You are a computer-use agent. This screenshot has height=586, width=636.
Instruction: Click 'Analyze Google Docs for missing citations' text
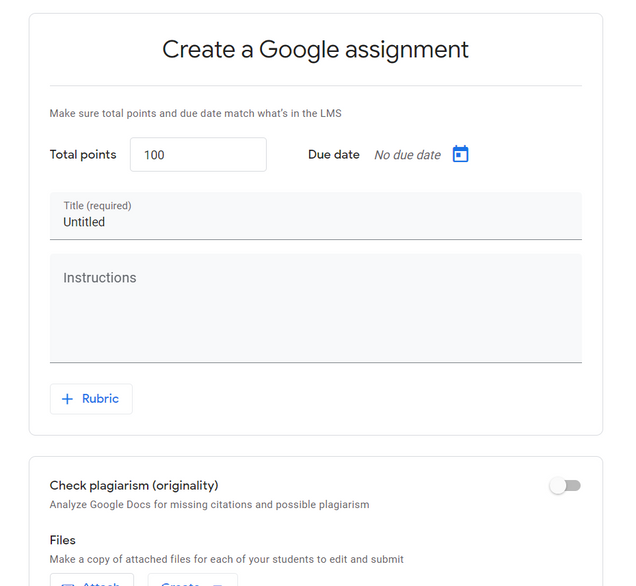coord(209,504)
